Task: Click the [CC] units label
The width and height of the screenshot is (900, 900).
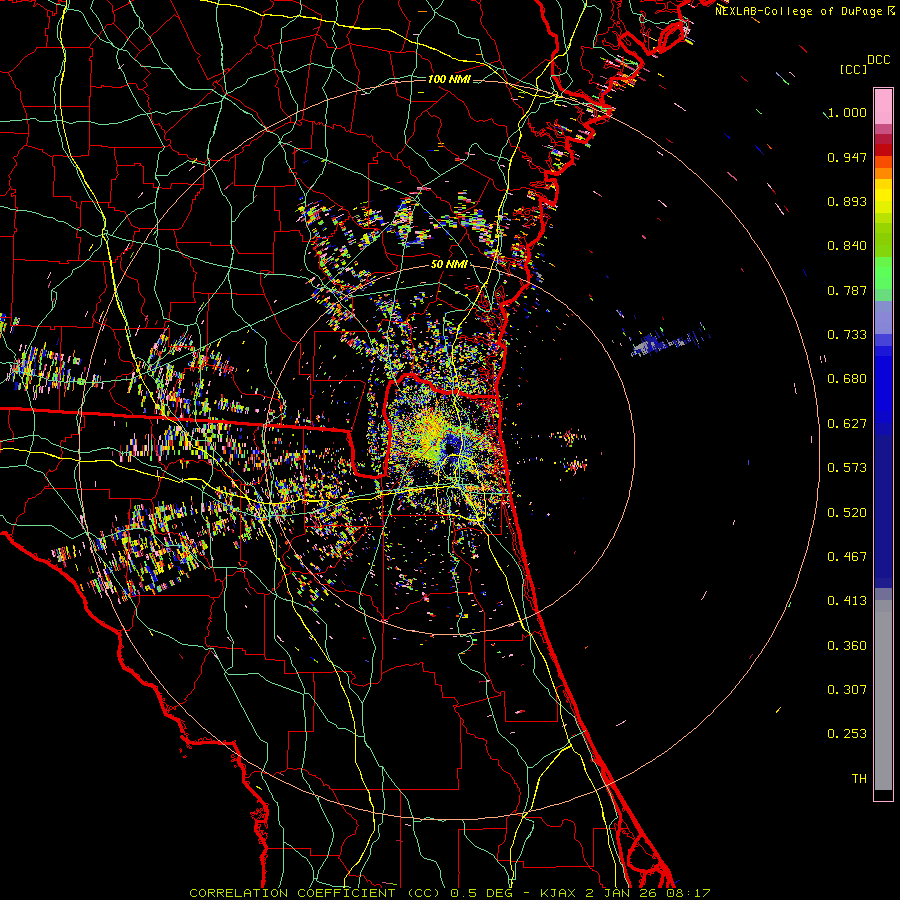Action: 854,69
